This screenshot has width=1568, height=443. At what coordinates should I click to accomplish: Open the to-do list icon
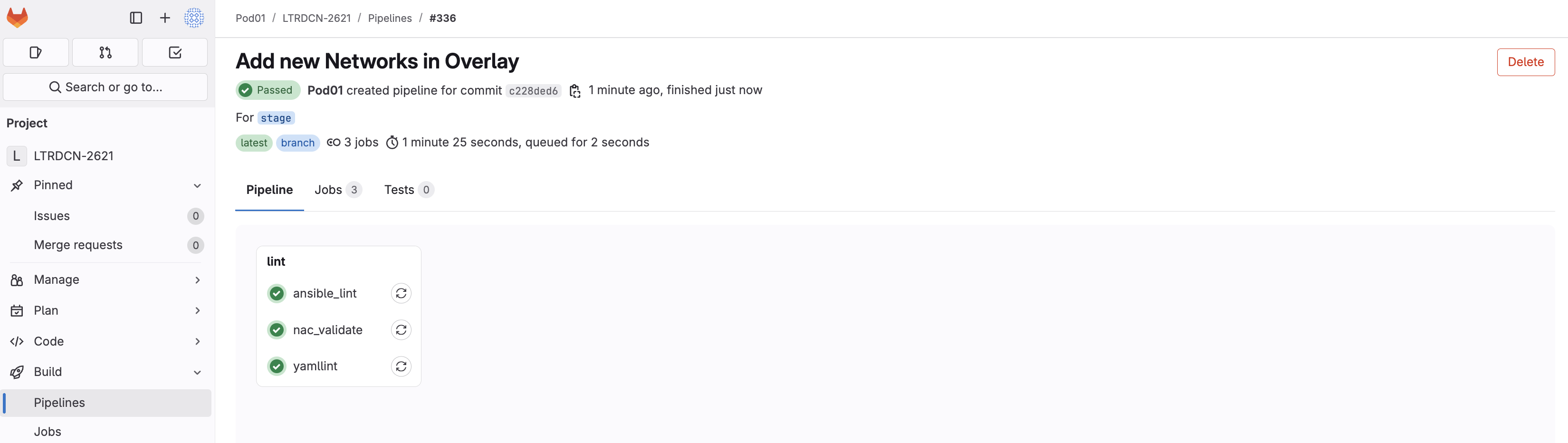pos(175,53)
